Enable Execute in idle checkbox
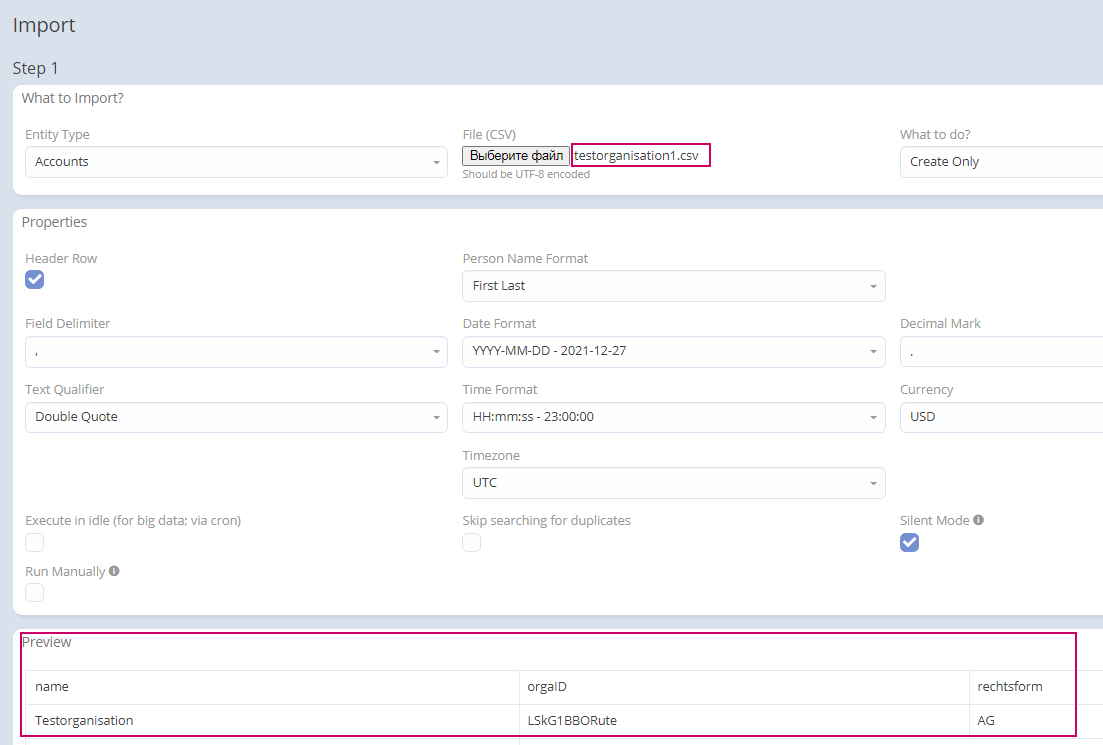This screenshot has width=1103, height=745. point(35,542)
